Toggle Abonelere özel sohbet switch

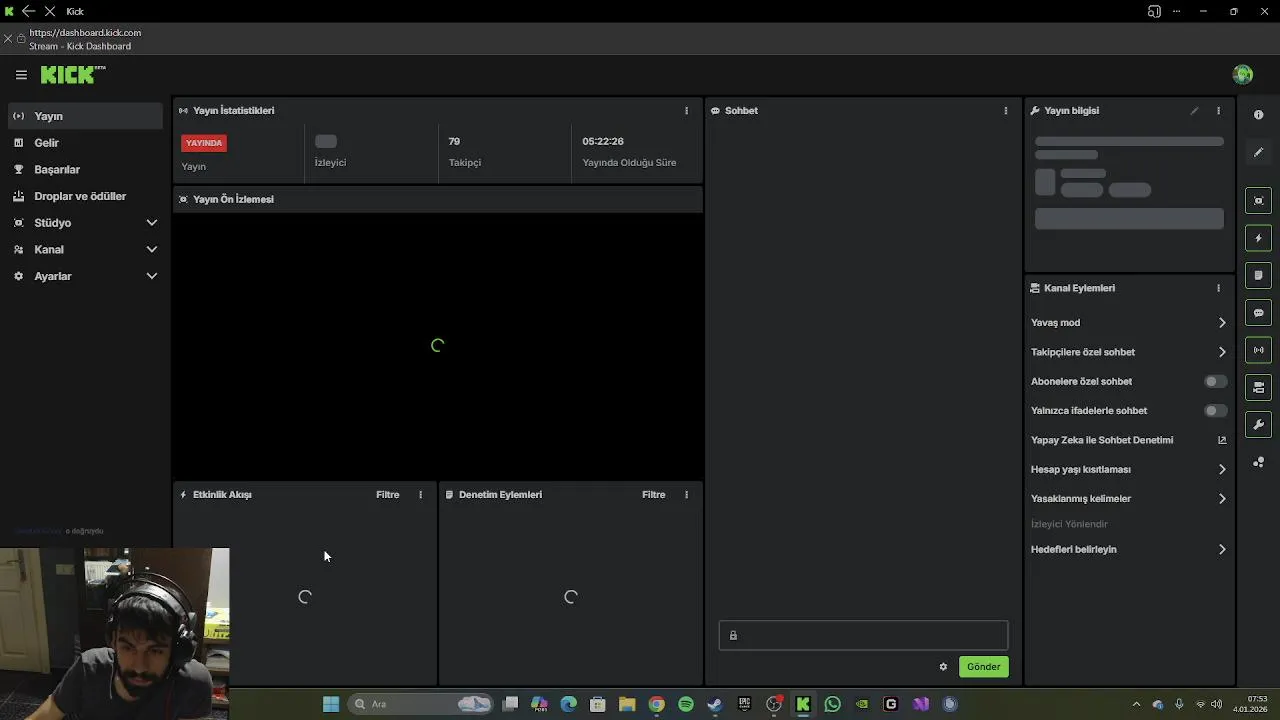[1215, 381]
